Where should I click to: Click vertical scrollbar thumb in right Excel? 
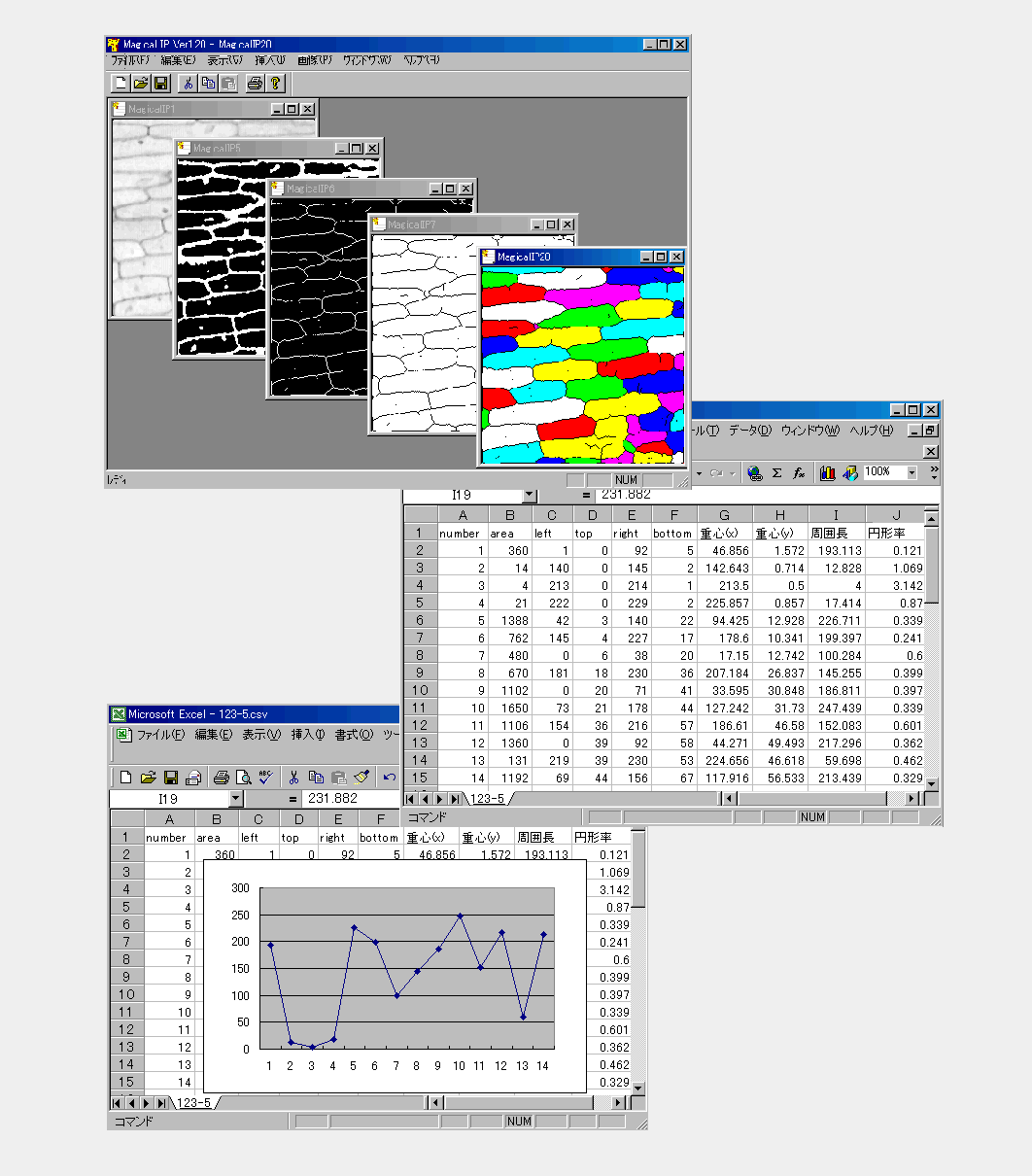[932, 564]
